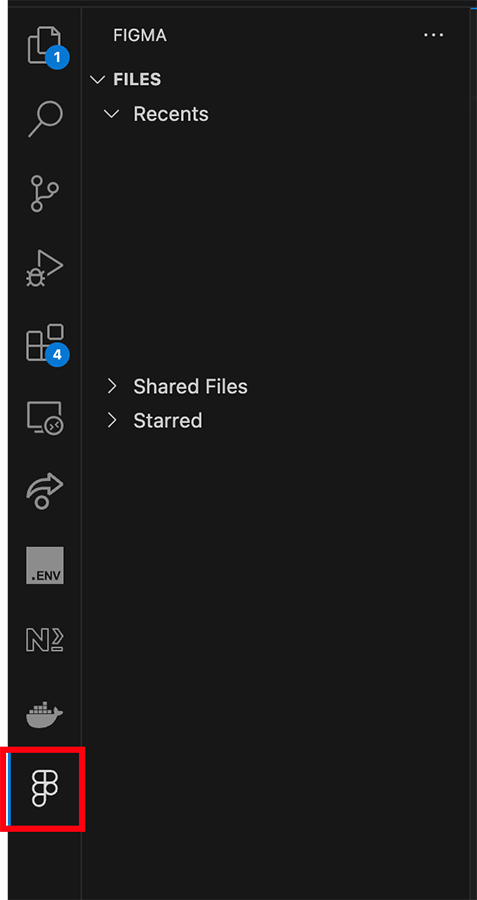The height and width of the screenshot is (900, 477).
Task: Expand the Shared Files chevron
Action: pos(112,386)
